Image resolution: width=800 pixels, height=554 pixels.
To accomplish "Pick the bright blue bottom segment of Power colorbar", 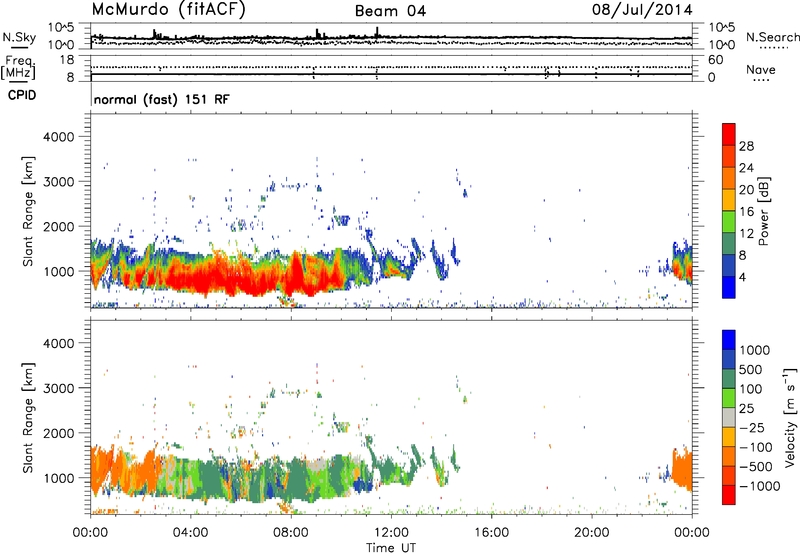I will (x=729, y=288).
